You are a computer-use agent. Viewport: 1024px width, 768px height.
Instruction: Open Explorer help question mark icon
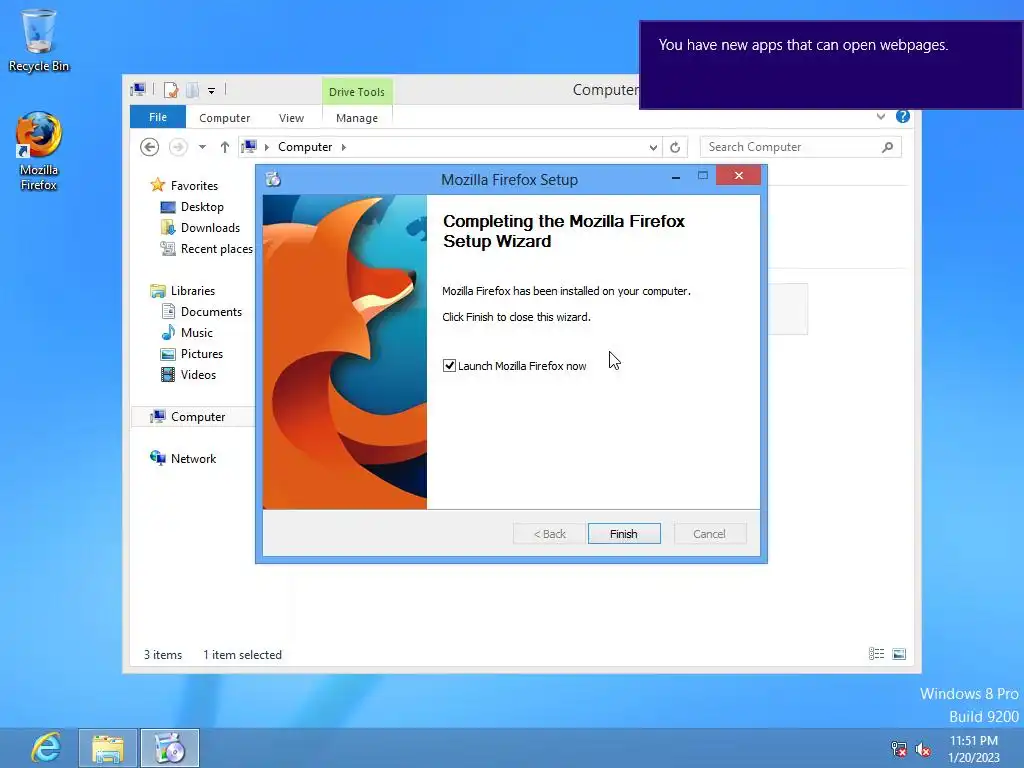coord(903,116)
